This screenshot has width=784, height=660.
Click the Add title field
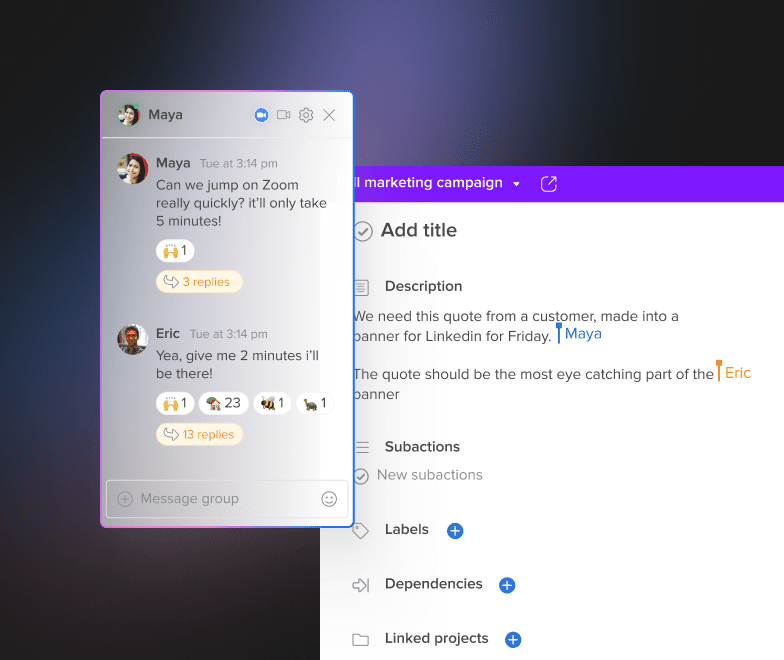coord(419,231)
